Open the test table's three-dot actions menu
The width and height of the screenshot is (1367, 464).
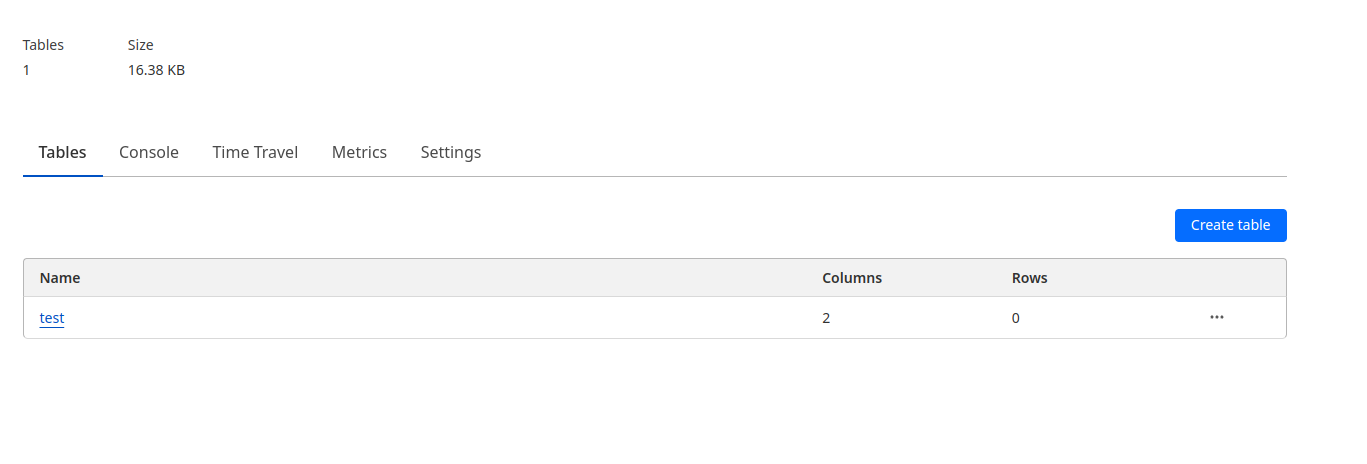(x=1216, y=318)
